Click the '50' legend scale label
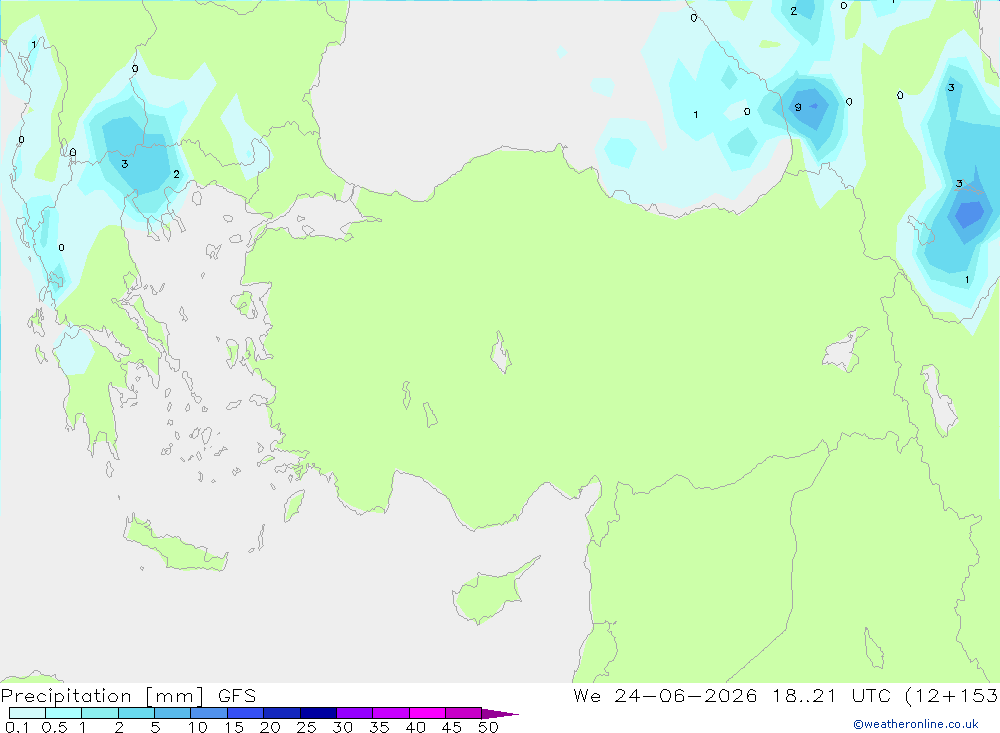The width and height of the screenshot is (1000, 733). pyautogui.click(x=489, y=727)
